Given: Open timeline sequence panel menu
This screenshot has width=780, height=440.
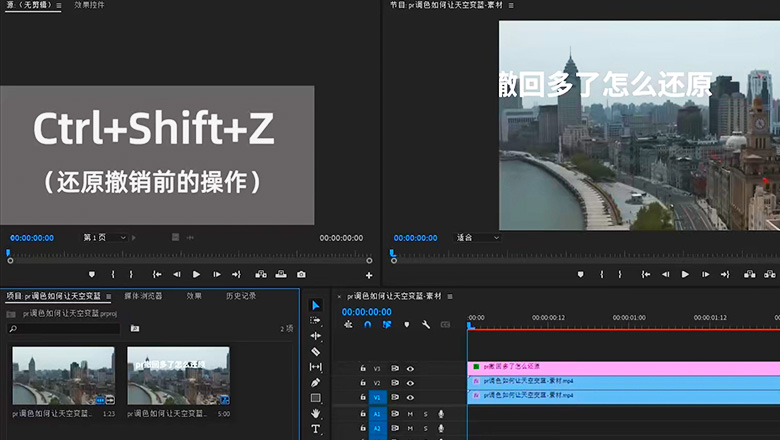Looking at the screenshot, I should click(x=450, y=296).
